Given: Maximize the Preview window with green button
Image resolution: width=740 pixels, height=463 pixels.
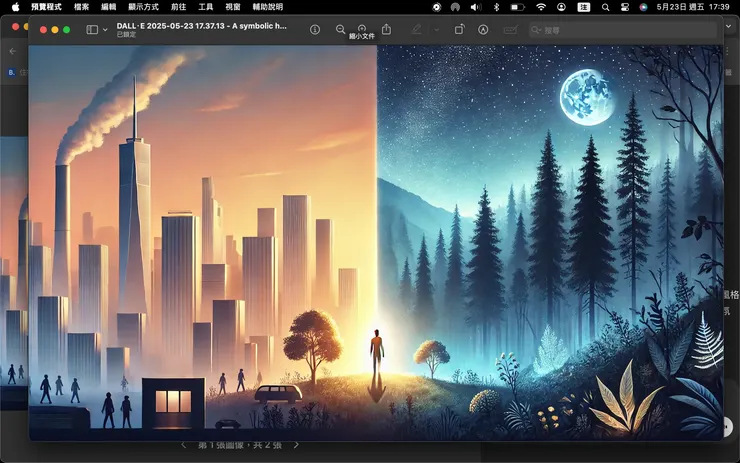Looking at the screenshot, I should 67,30.
